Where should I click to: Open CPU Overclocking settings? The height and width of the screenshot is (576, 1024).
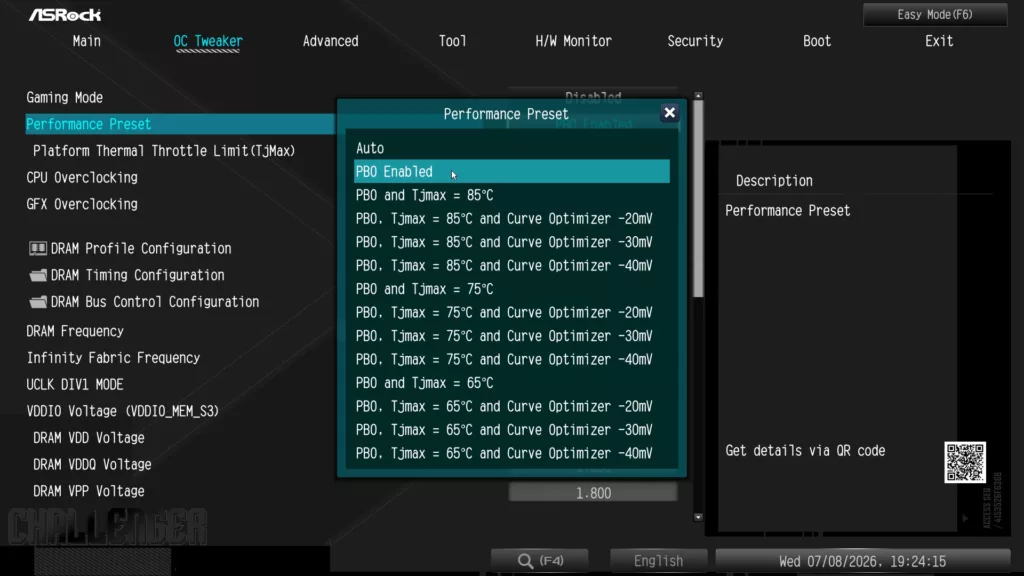pyautogui.click(x=82, y=178)
